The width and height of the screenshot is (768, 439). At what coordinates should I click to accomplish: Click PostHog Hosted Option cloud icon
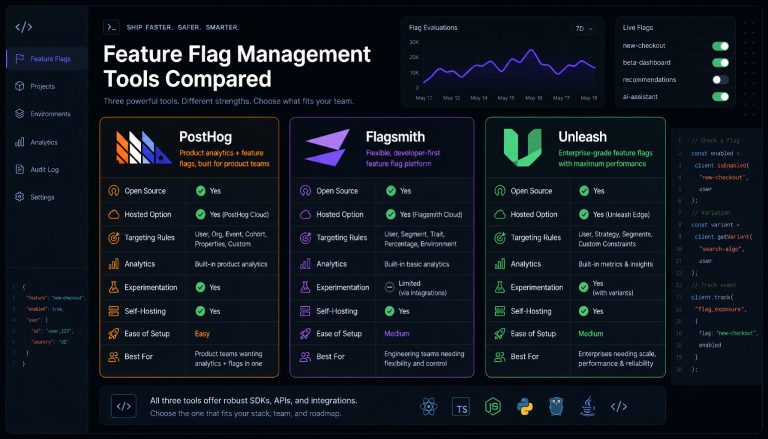click(x=114, y=214)
